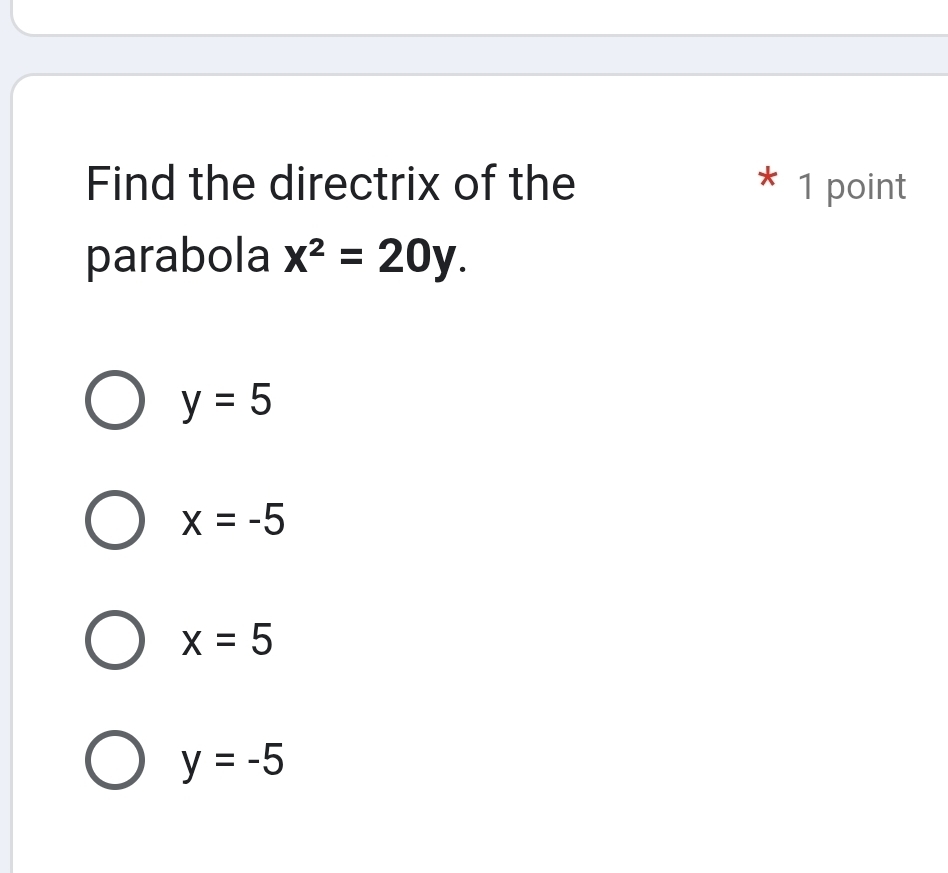
Task: Click the previous question card at top
Action: [480, 16]
